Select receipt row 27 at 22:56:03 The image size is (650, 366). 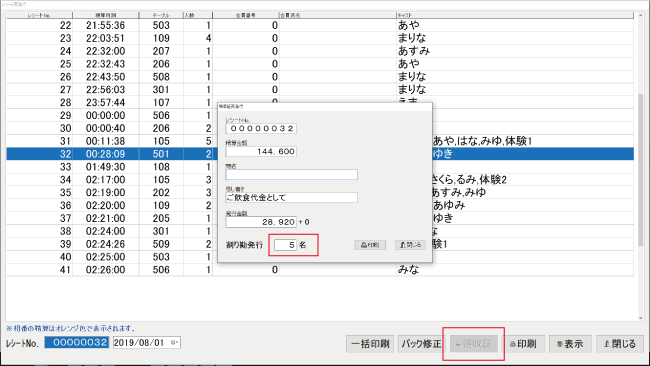(320, 90)
